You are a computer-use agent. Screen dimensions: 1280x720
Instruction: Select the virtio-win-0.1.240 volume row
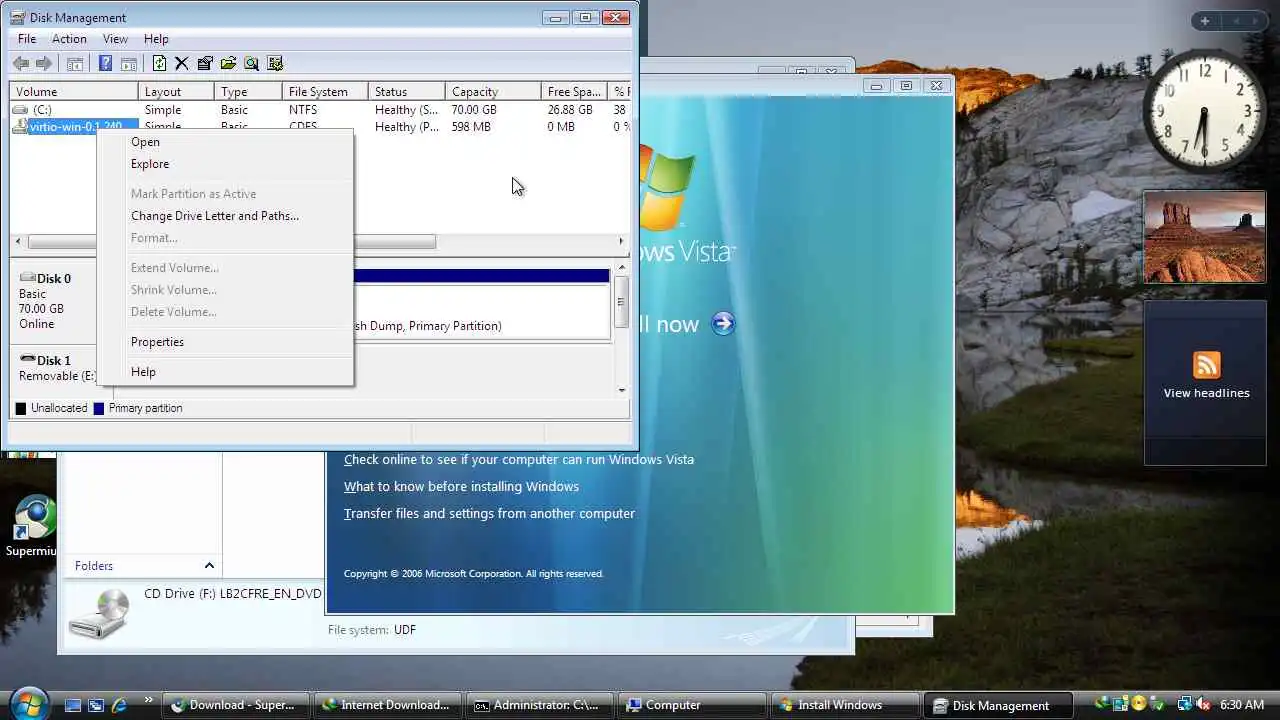tap(75, 127)
